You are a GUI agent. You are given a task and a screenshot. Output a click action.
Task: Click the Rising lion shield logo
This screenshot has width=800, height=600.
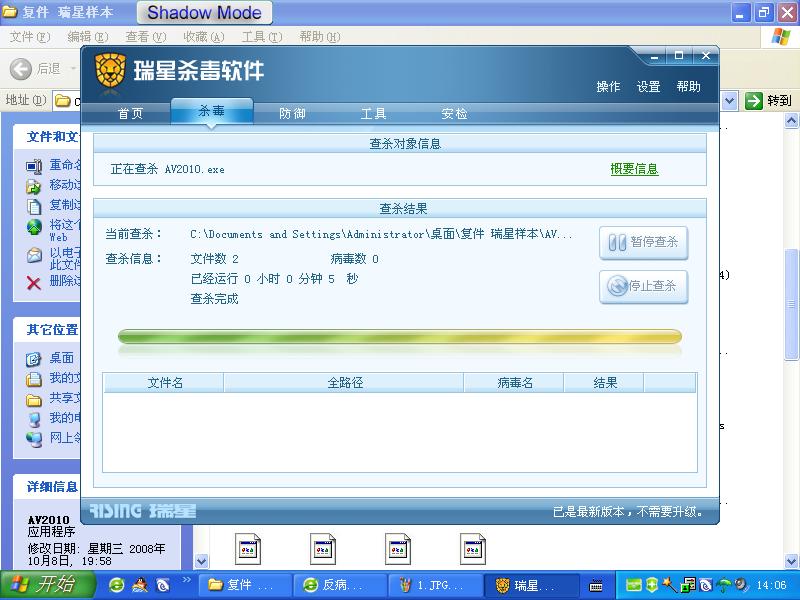click(x=110, y=71)
